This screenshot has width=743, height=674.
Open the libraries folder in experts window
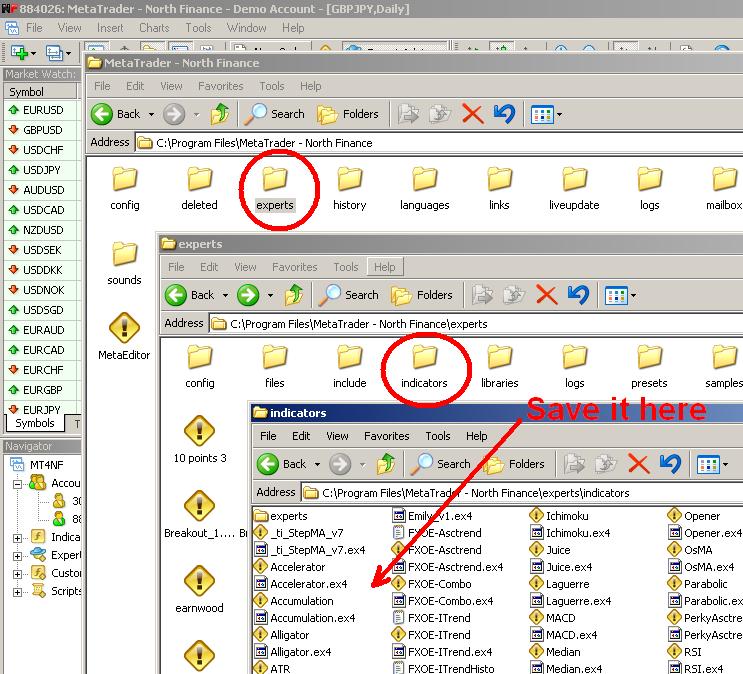(x=499, y=367)
